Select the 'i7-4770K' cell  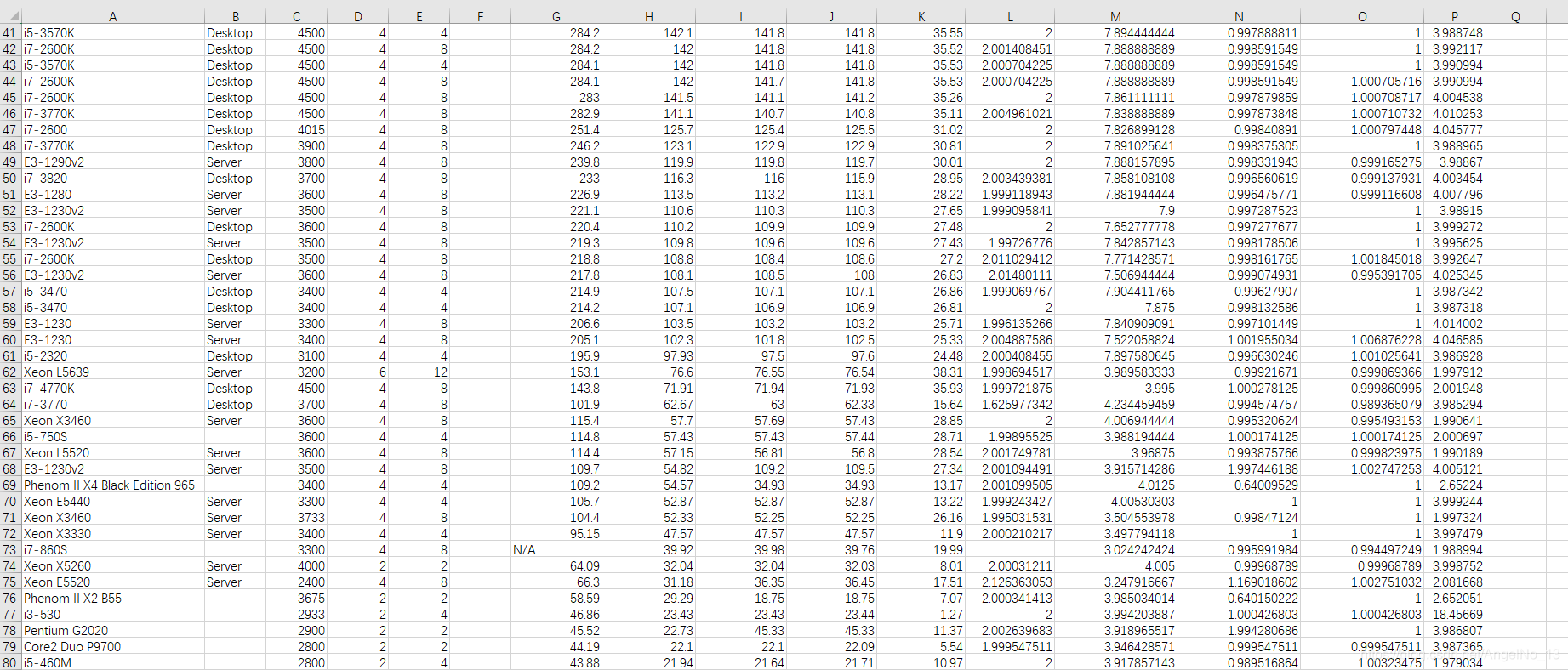tap(113, 389)
